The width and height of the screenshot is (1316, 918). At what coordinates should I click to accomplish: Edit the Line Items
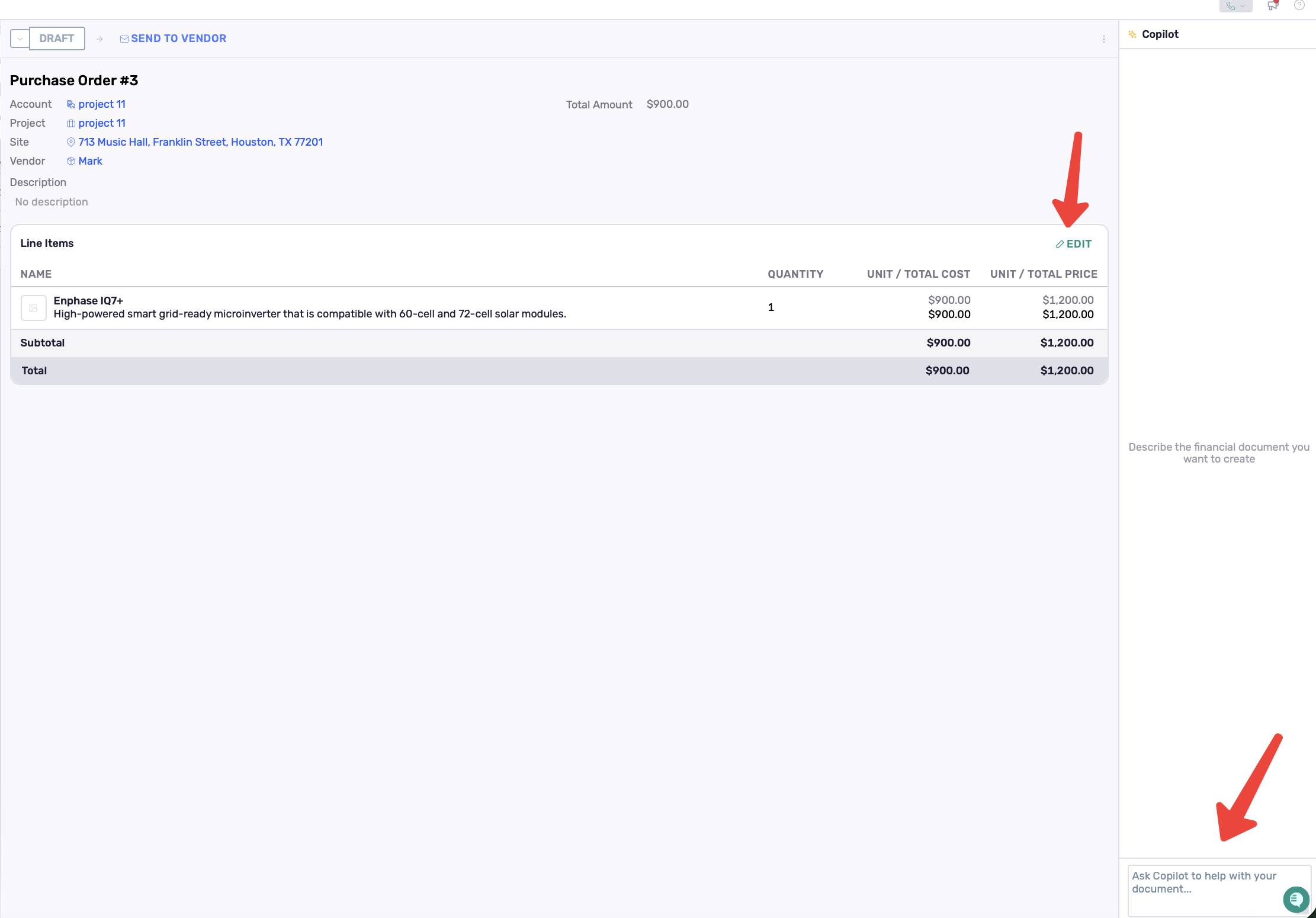coord(1073,244)
